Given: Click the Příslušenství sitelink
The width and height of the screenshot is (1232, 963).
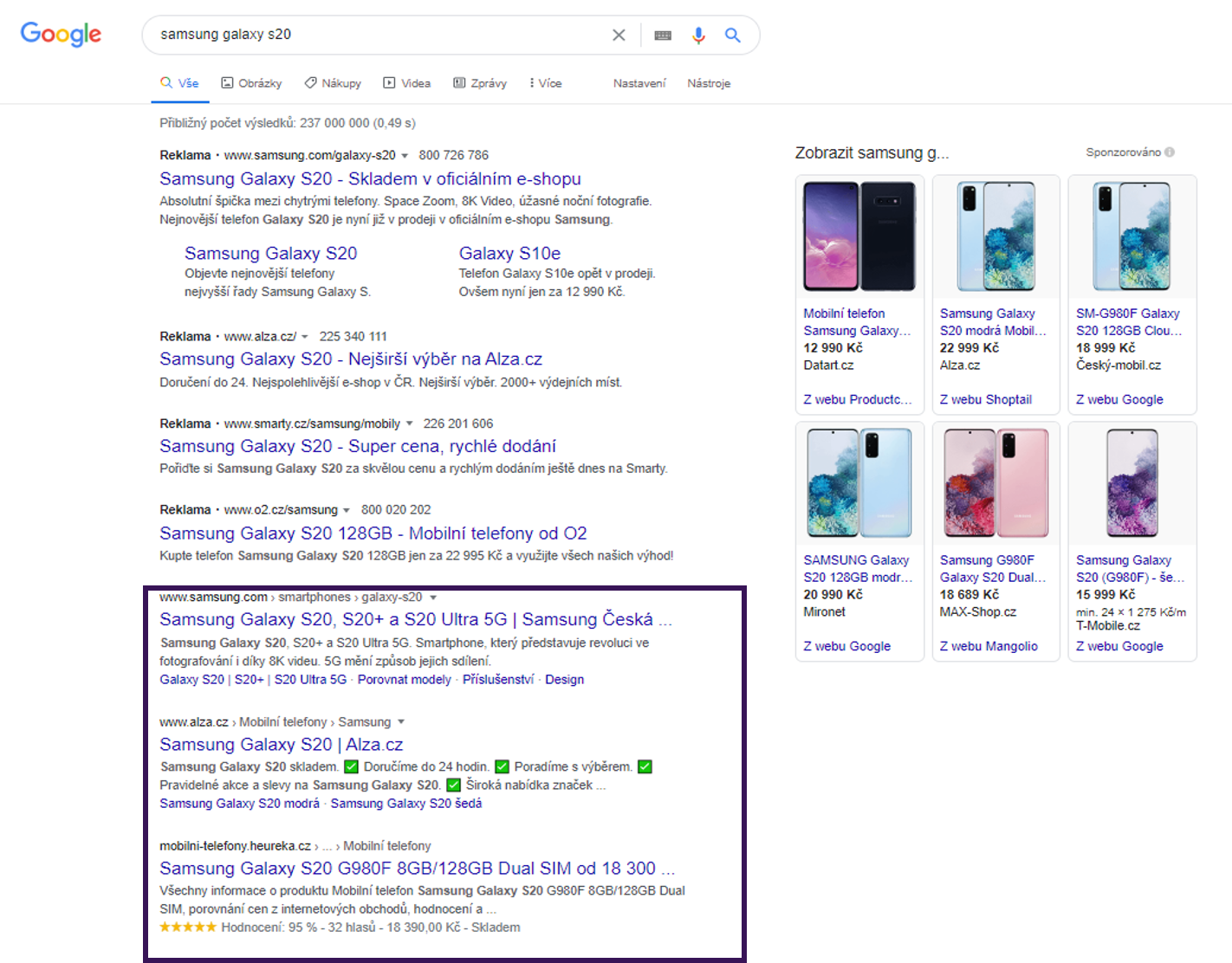Looking at the screenshot, I should [x=498, y=680].
